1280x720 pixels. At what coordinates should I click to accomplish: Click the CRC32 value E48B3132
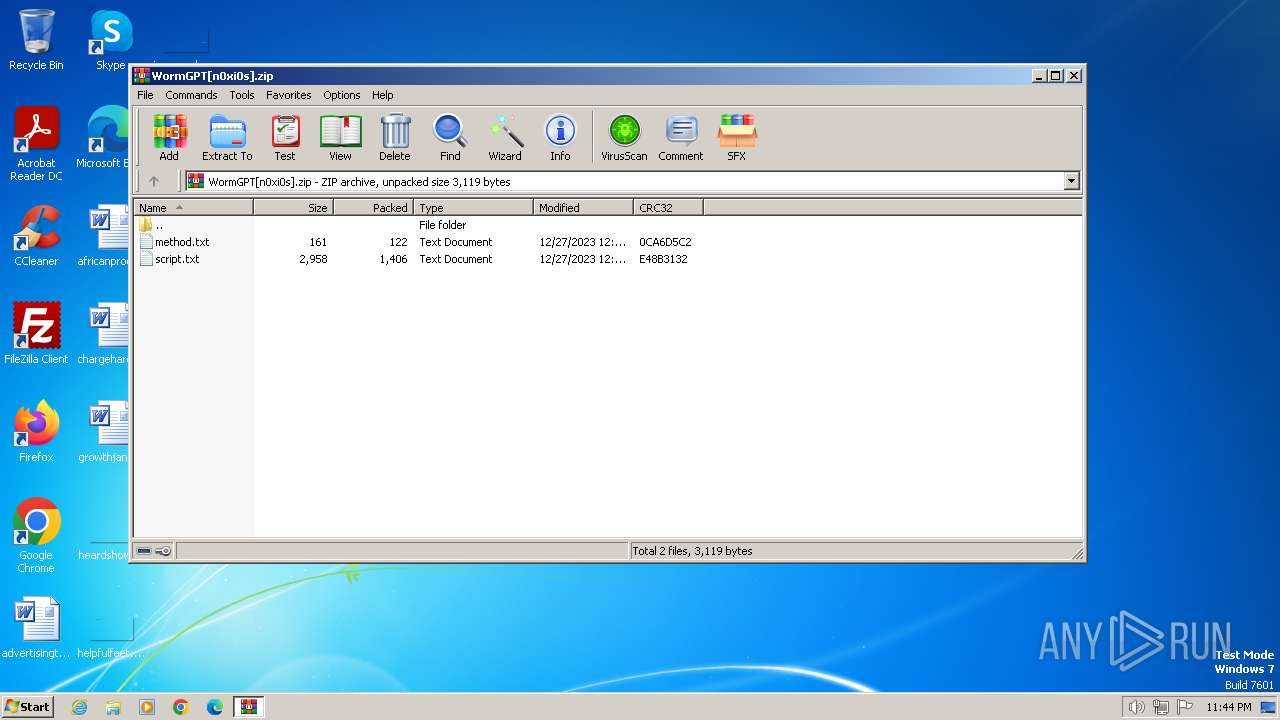663,259
